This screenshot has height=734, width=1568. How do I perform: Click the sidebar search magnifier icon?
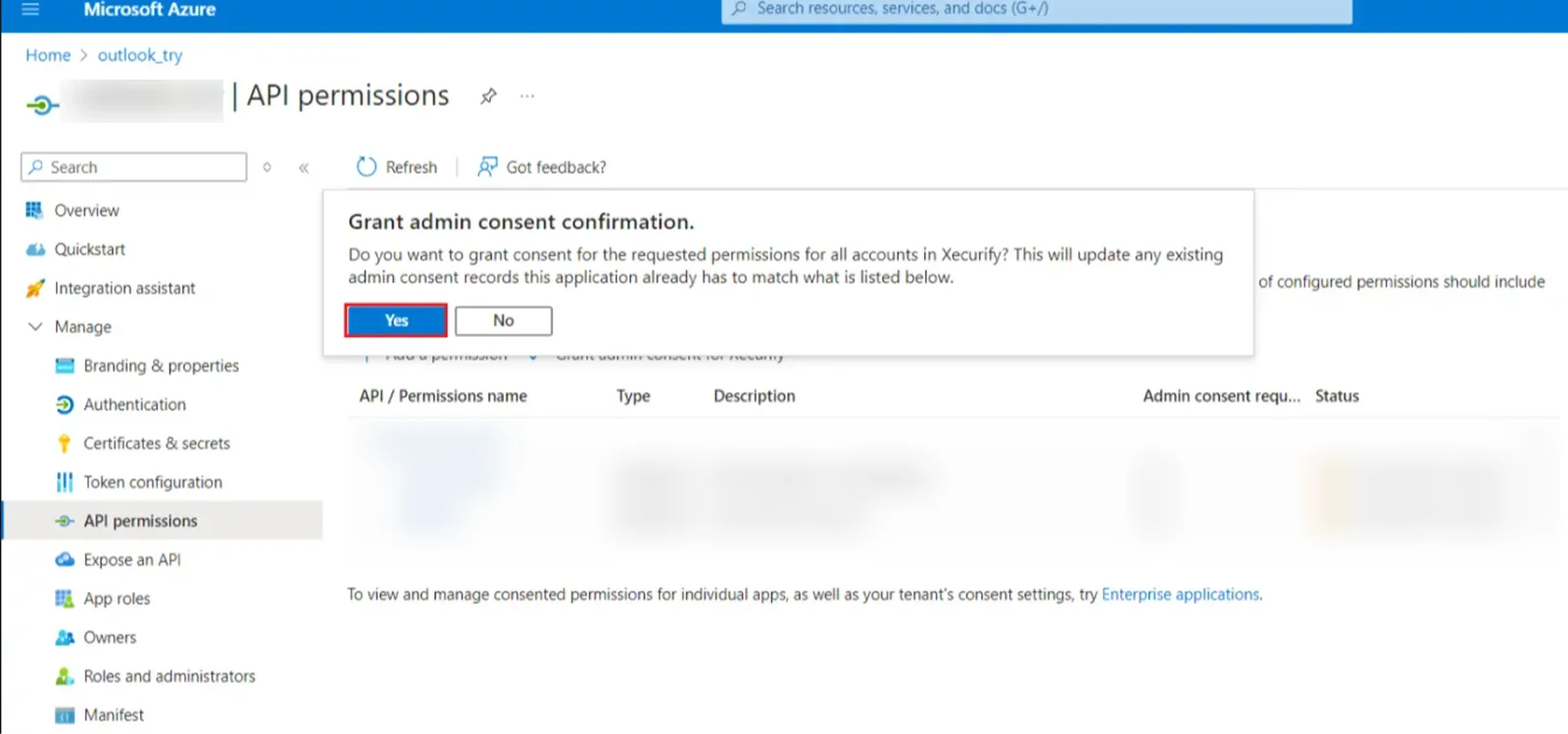pyautogui.click(x=36, y=167)
